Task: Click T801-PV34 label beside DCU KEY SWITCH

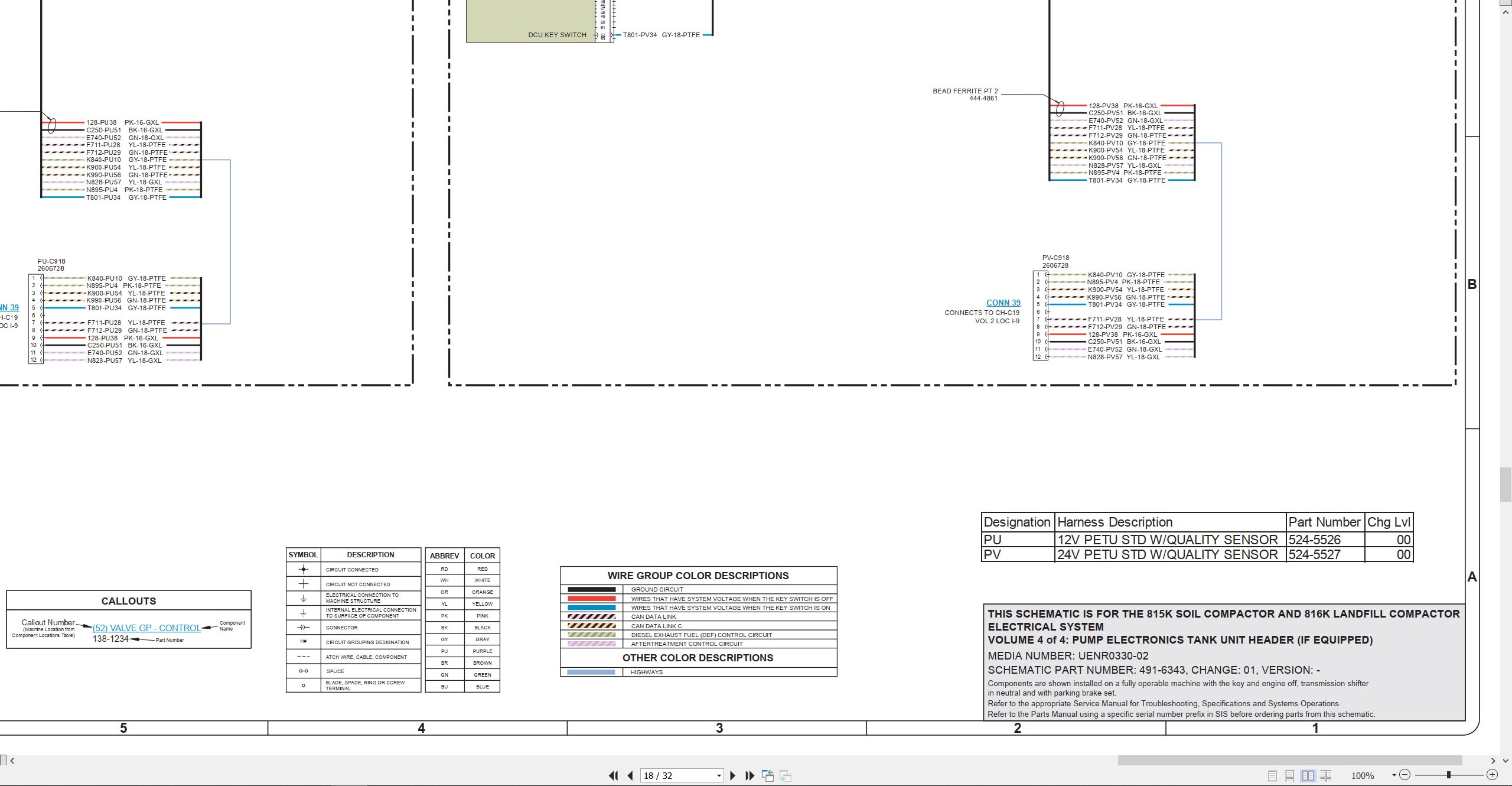Action: [661, 35]
